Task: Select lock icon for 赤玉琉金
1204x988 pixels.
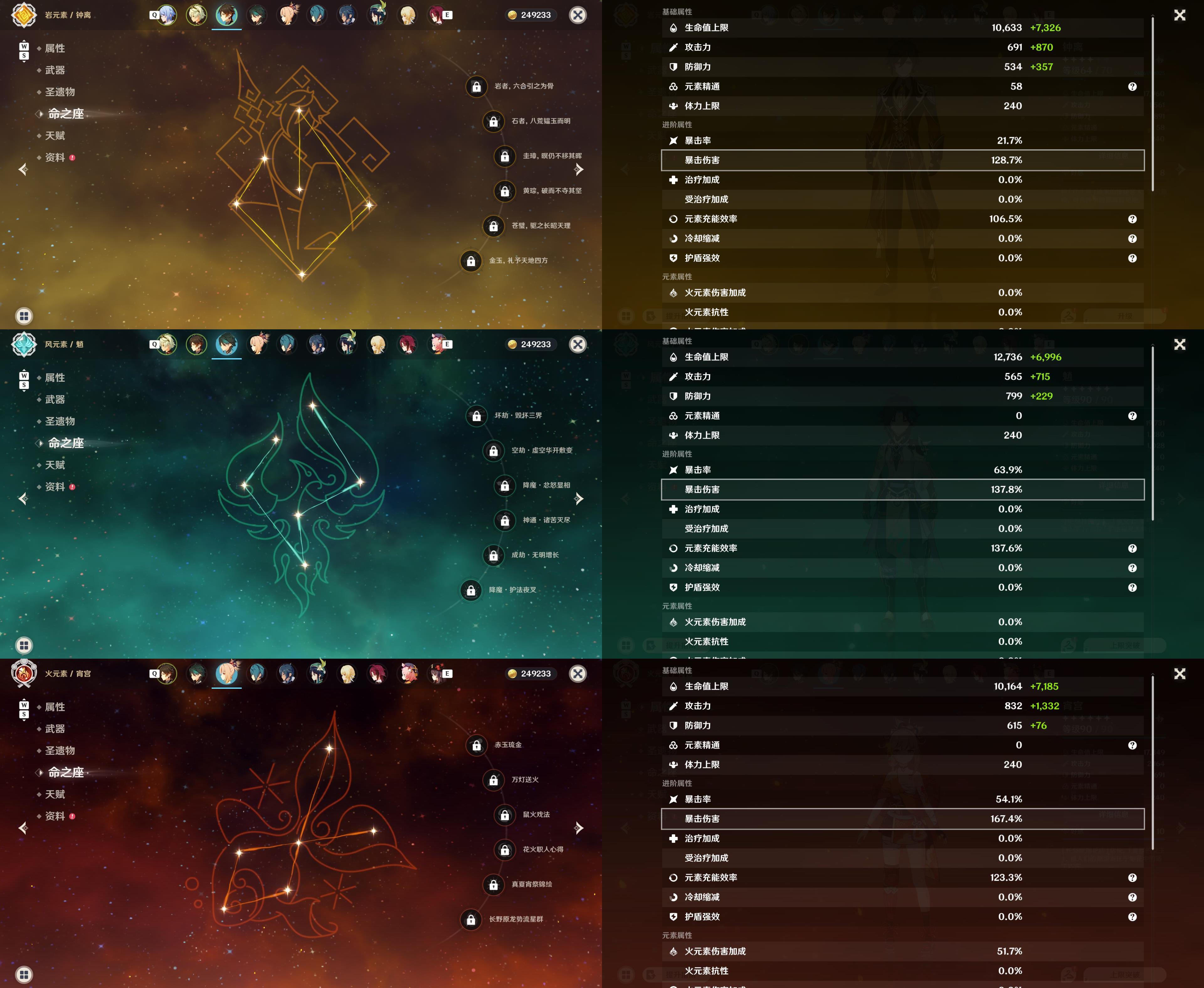Action: (477, 745)
